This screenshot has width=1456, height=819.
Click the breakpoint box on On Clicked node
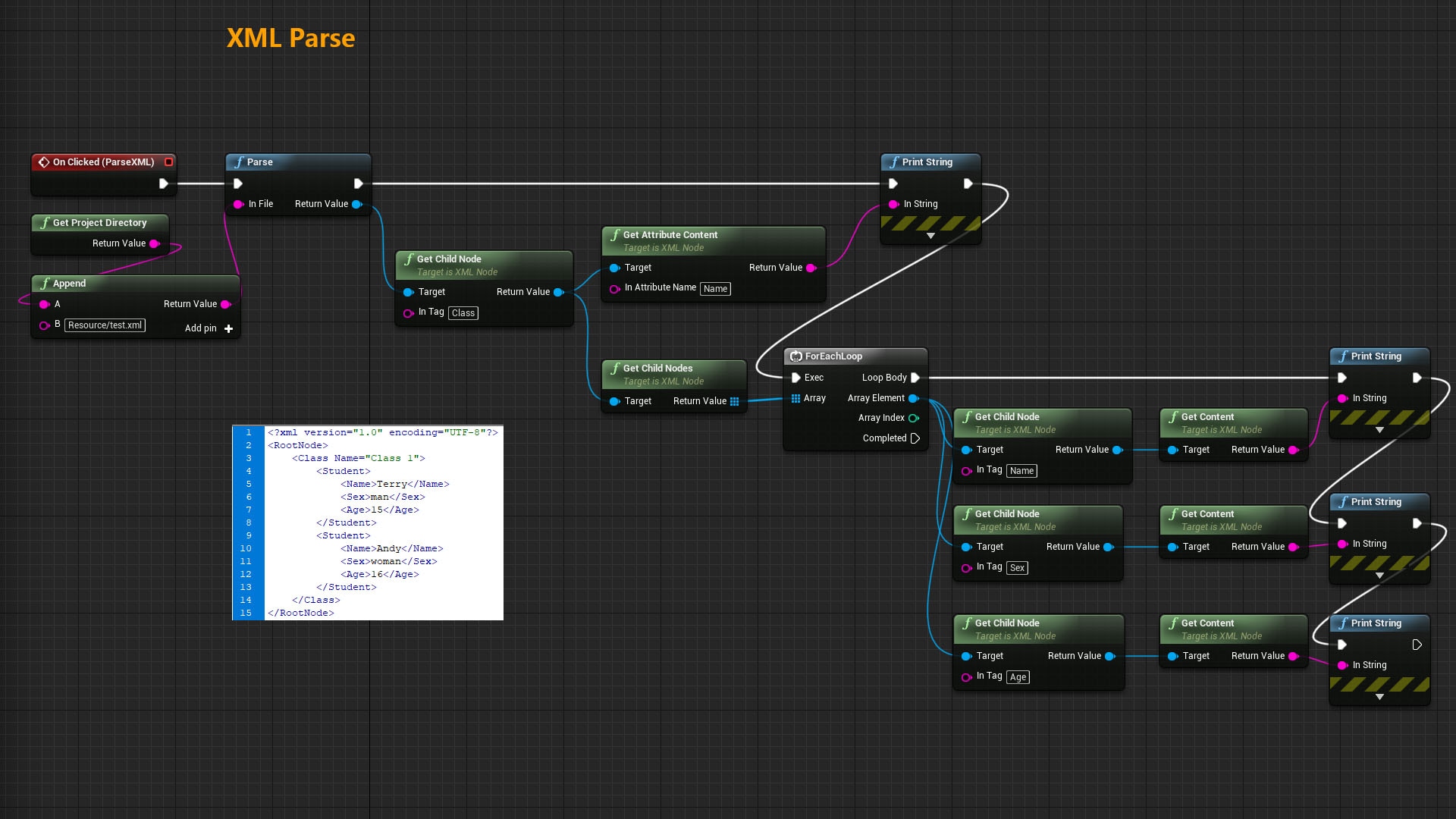(x=168, y=162)
